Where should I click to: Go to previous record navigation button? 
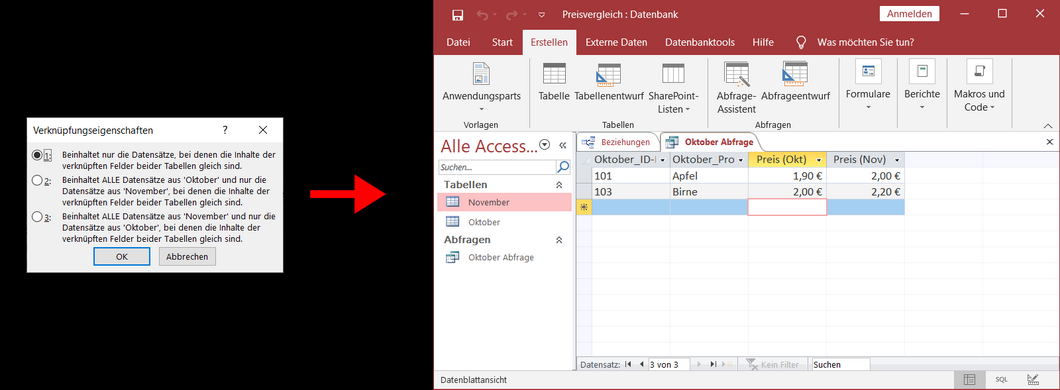coord(641,364)
